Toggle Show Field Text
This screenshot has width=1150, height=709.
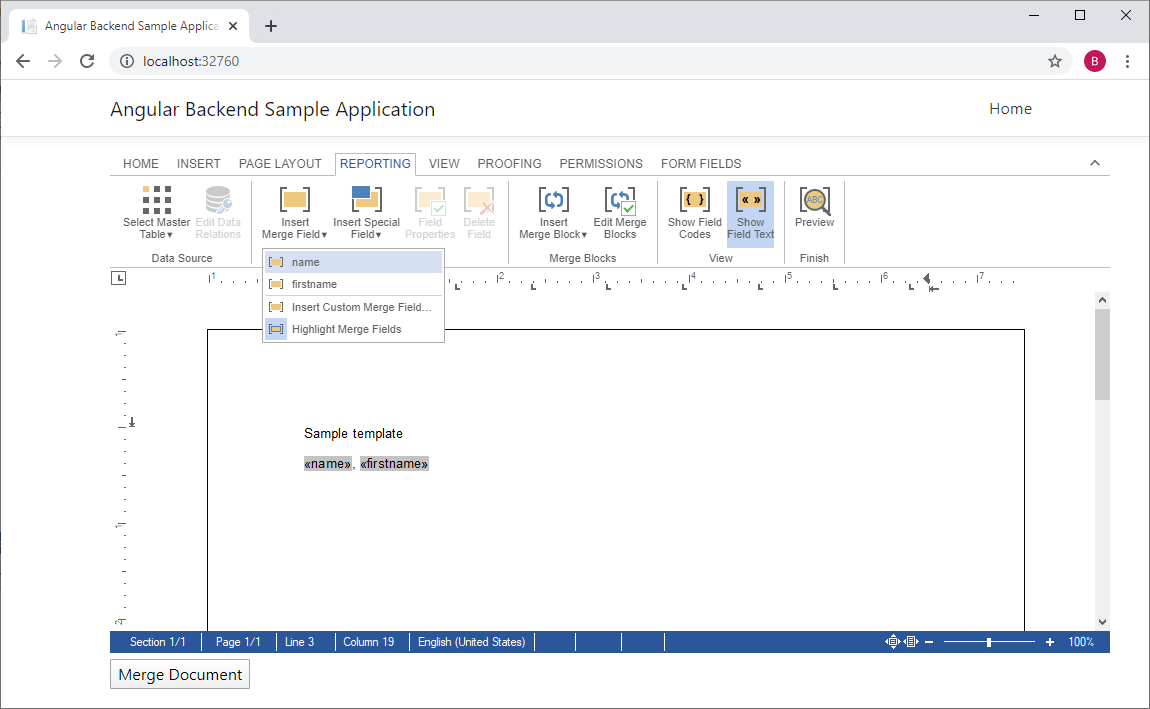tap(750, 213)
